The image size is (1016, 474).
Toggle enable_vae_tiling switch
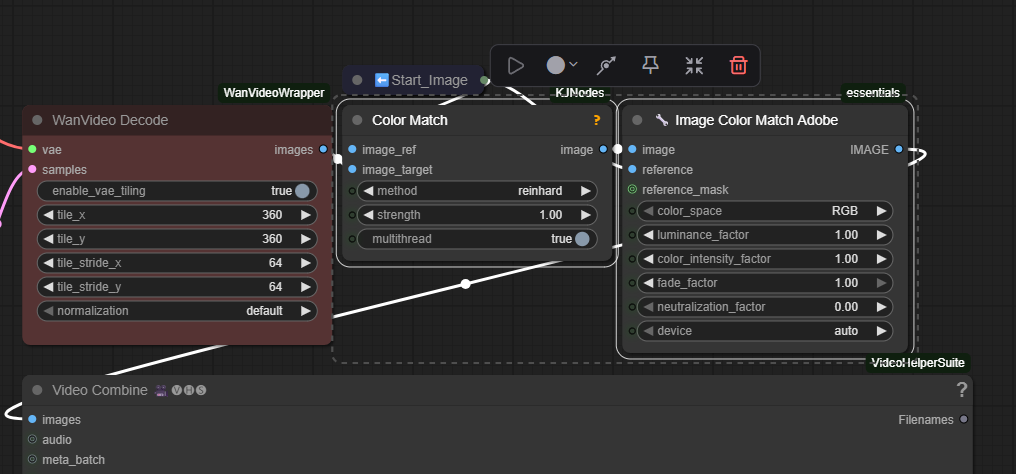(302, 191)
